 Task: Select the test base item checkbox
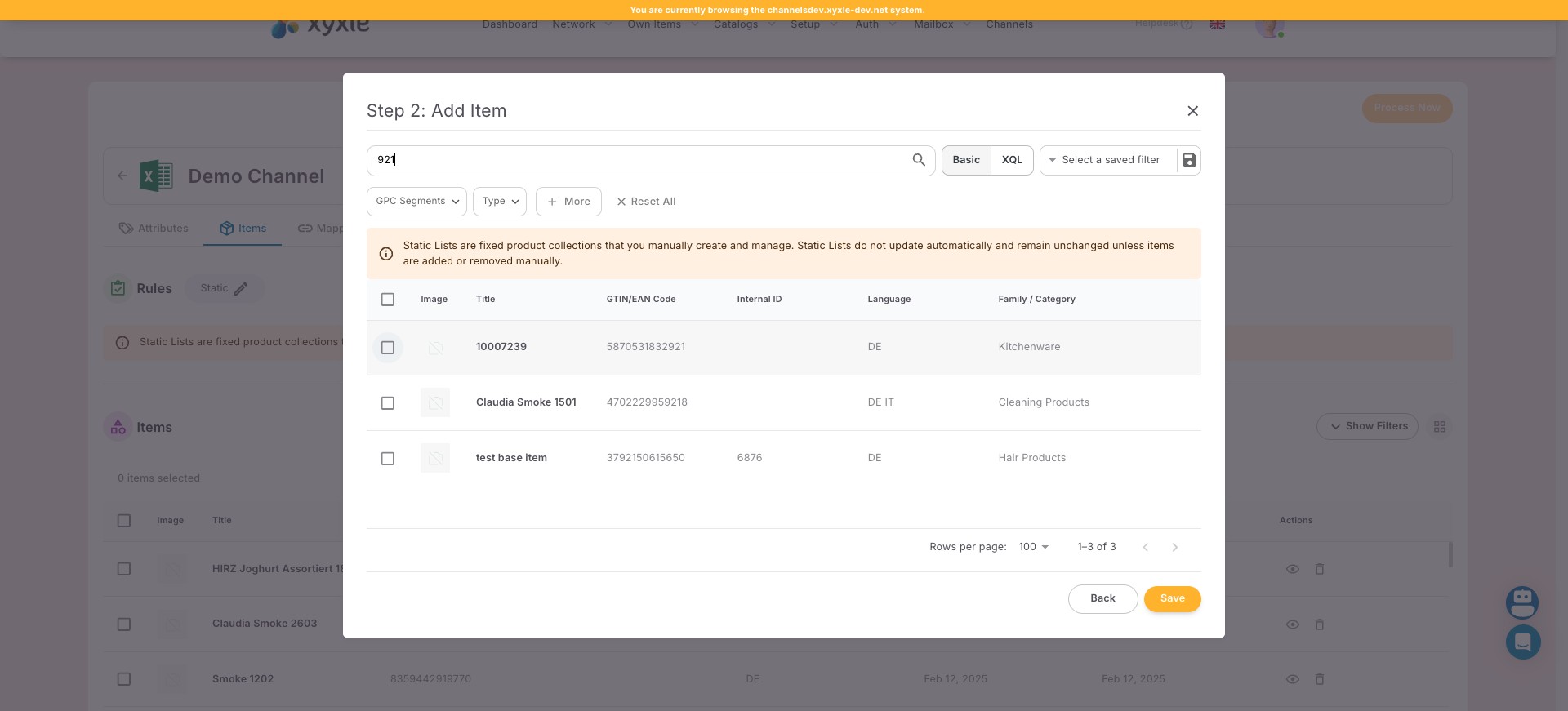coord(388,459)
